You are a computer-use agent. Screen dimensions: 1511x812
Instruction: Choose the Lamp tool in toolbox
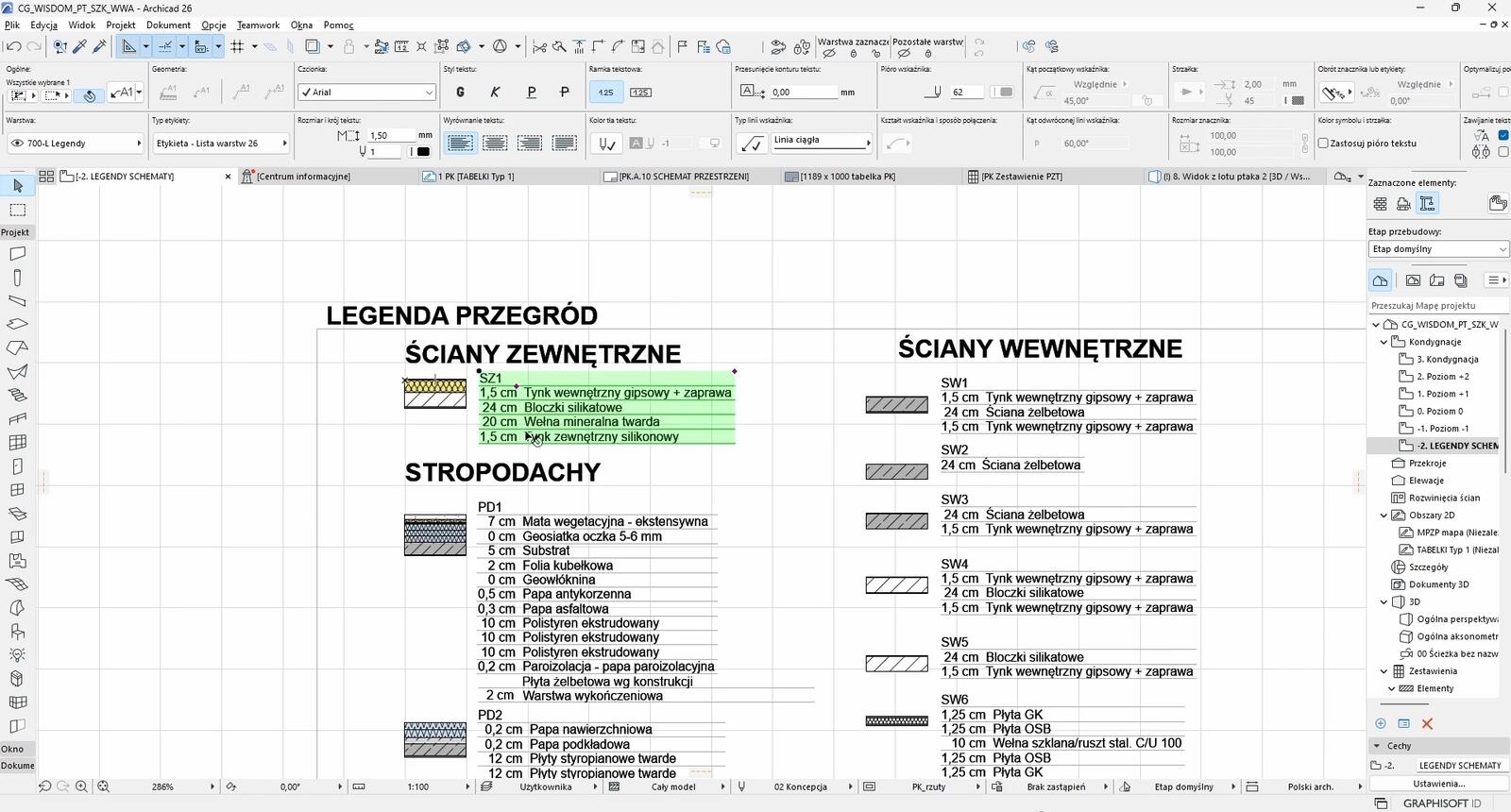17,654
